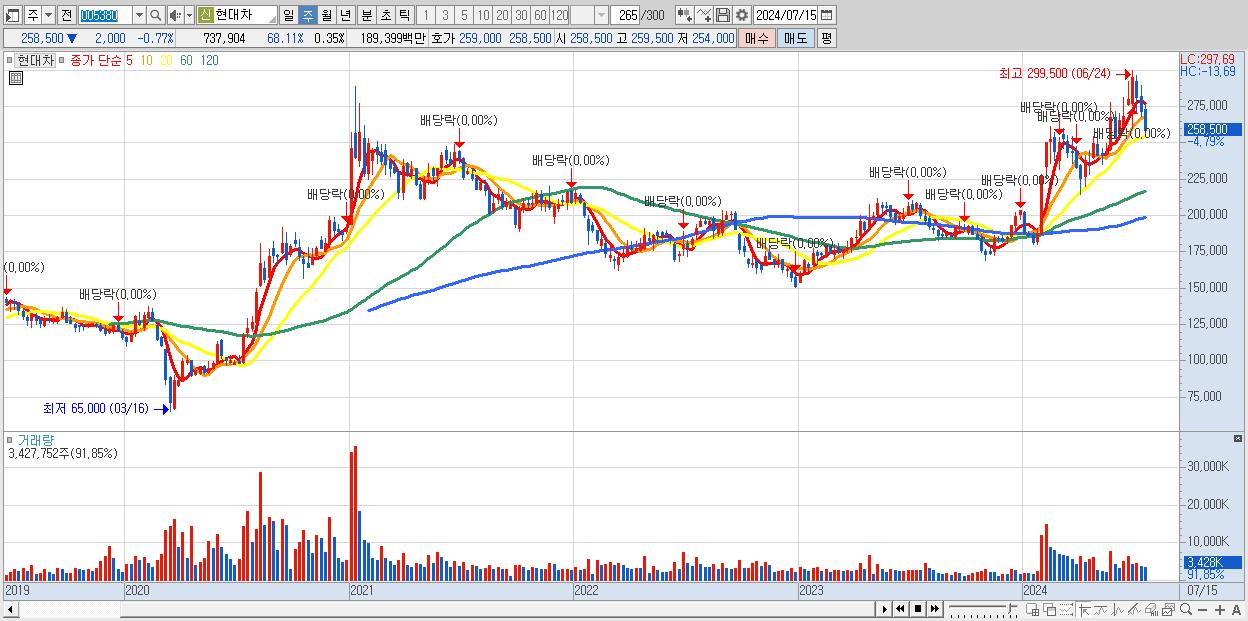Click the rewind double-arrow control
The height and width of the screenshot is (621, 1248).
(x=901, y=609)
